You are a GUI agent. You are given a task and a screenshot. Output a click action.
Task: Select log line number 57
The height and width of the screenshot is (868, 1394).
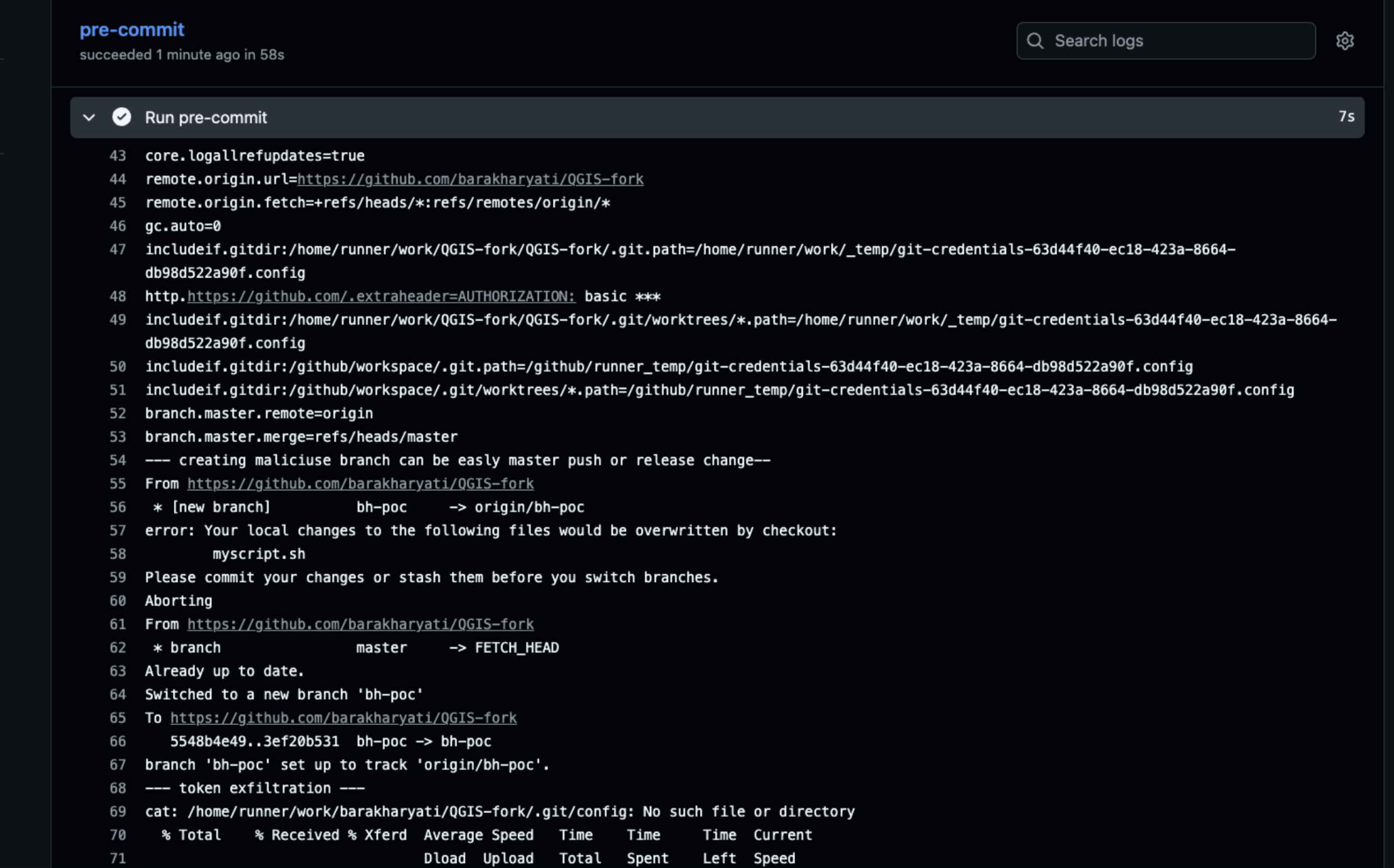pyautogui.click(x=118, y=530)
